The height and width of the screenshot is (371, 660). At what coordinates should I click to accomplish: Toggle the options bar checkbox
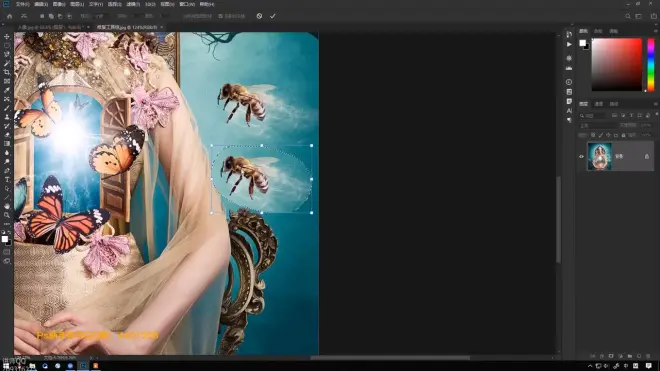coord(221,16)
